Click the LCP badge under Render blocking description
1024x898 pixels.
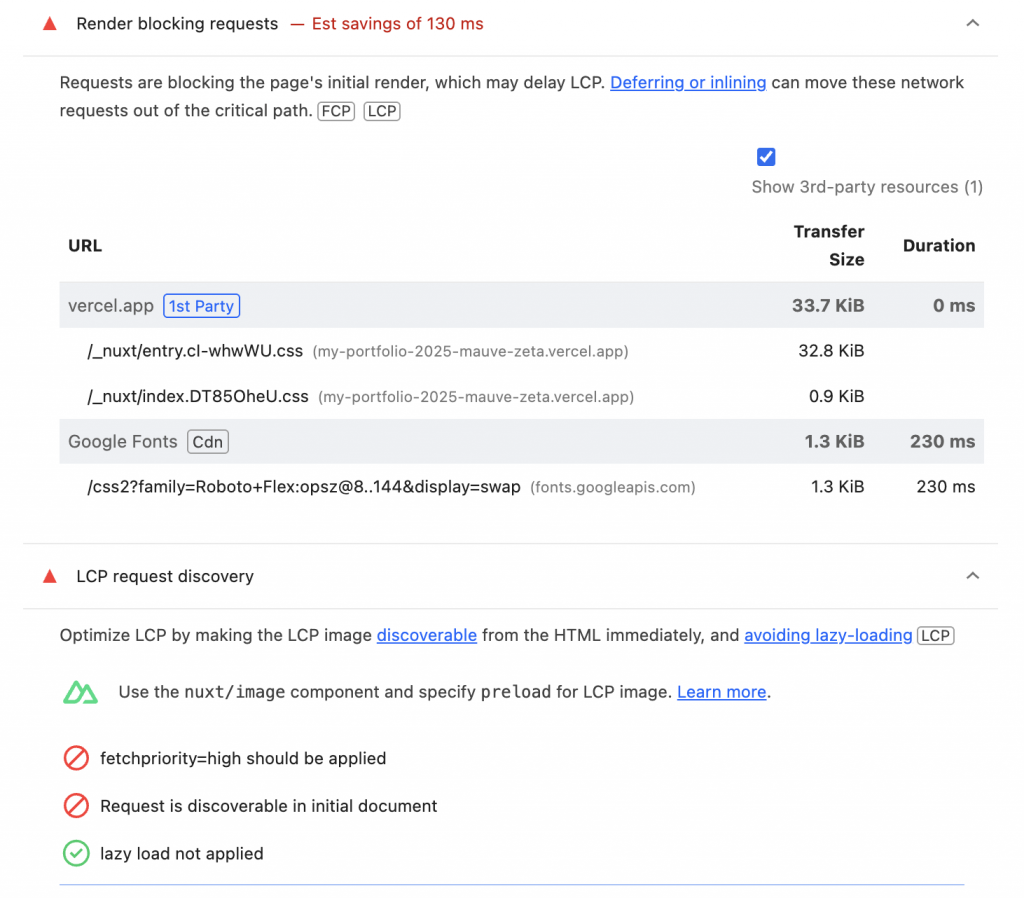[382, 111]
